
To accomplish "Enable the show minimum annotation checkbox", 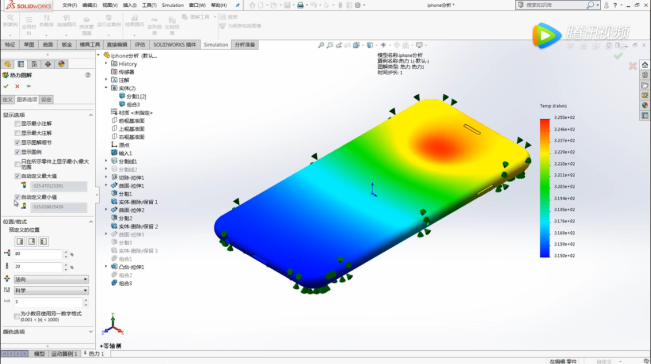I will pyautogui.click(x=17, y=124).
